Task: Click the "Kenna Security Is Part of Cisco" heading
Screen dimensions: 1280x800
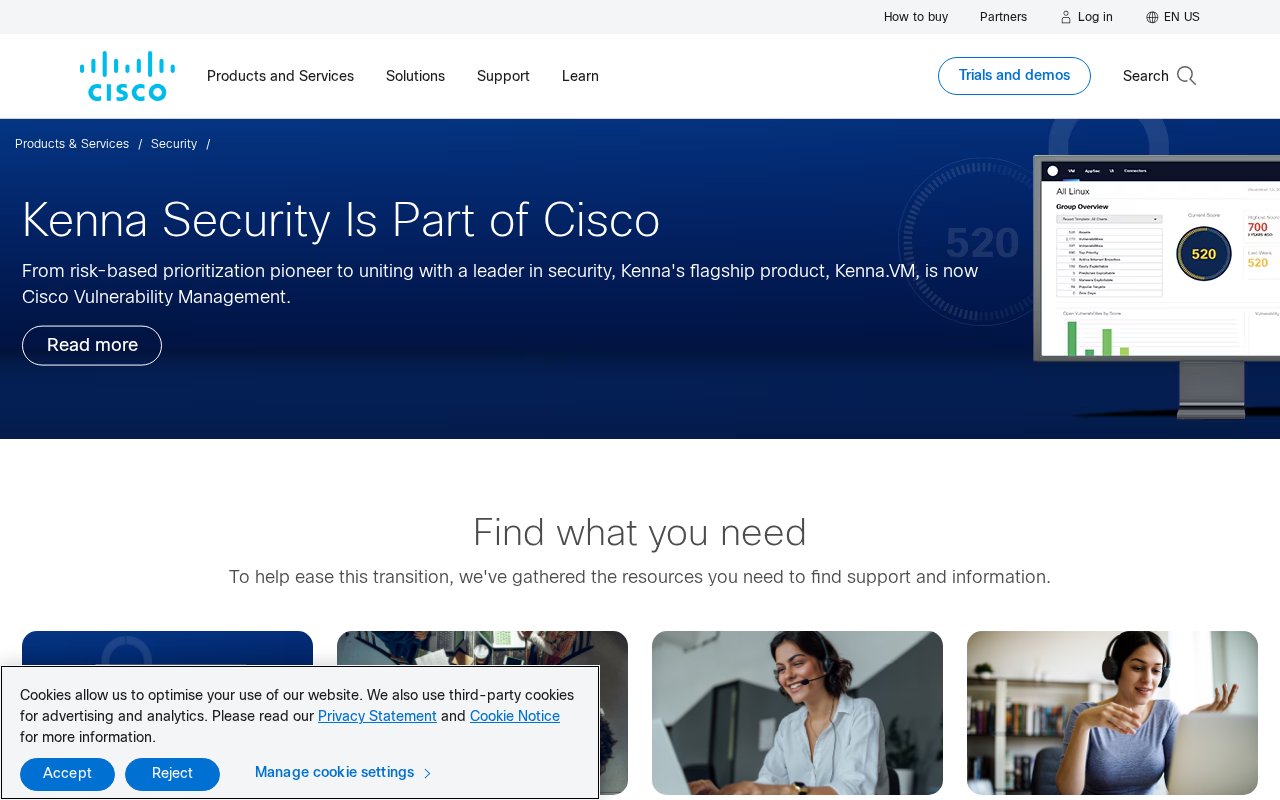Action: (x=341, y=221)
